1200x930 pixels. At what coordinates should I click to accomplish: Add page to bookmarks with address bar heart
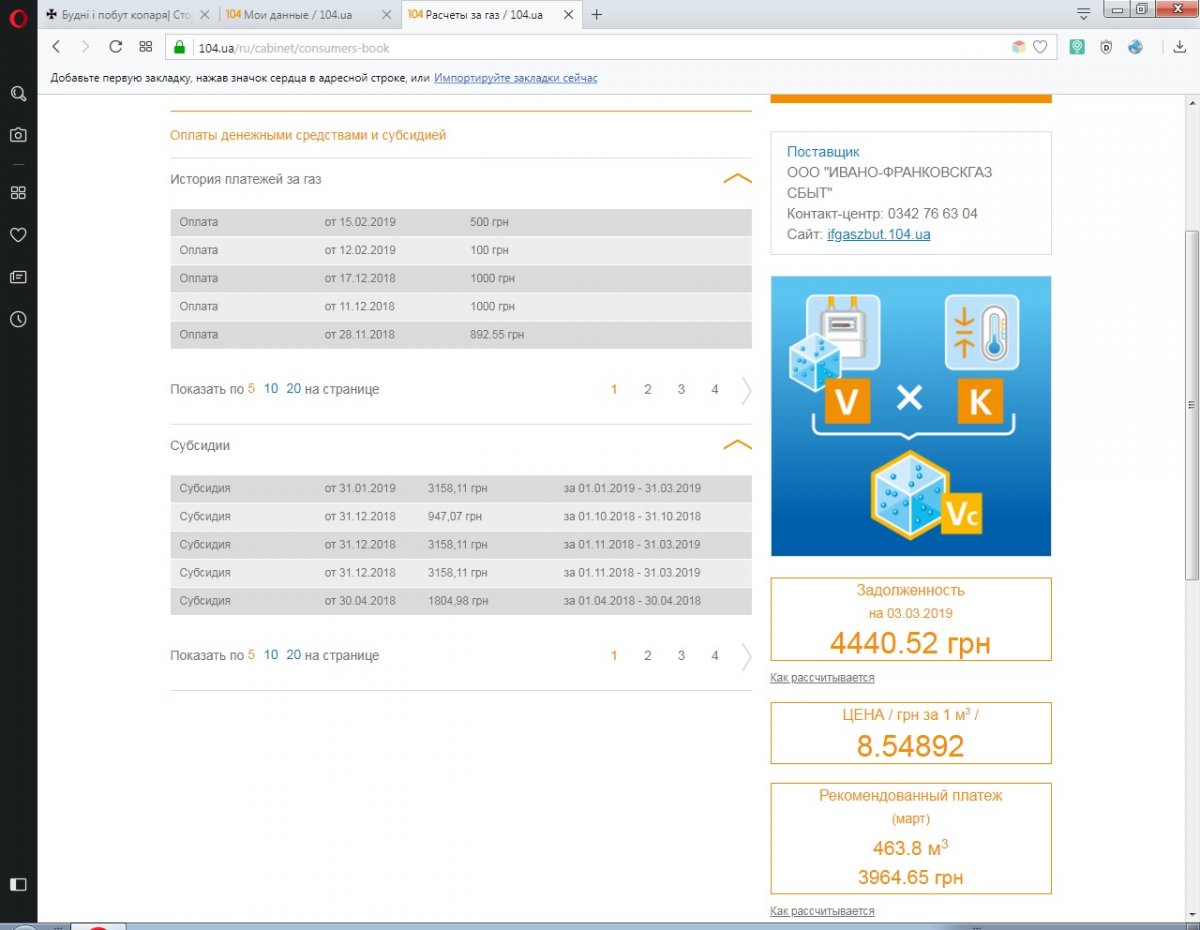(1040, 47)
